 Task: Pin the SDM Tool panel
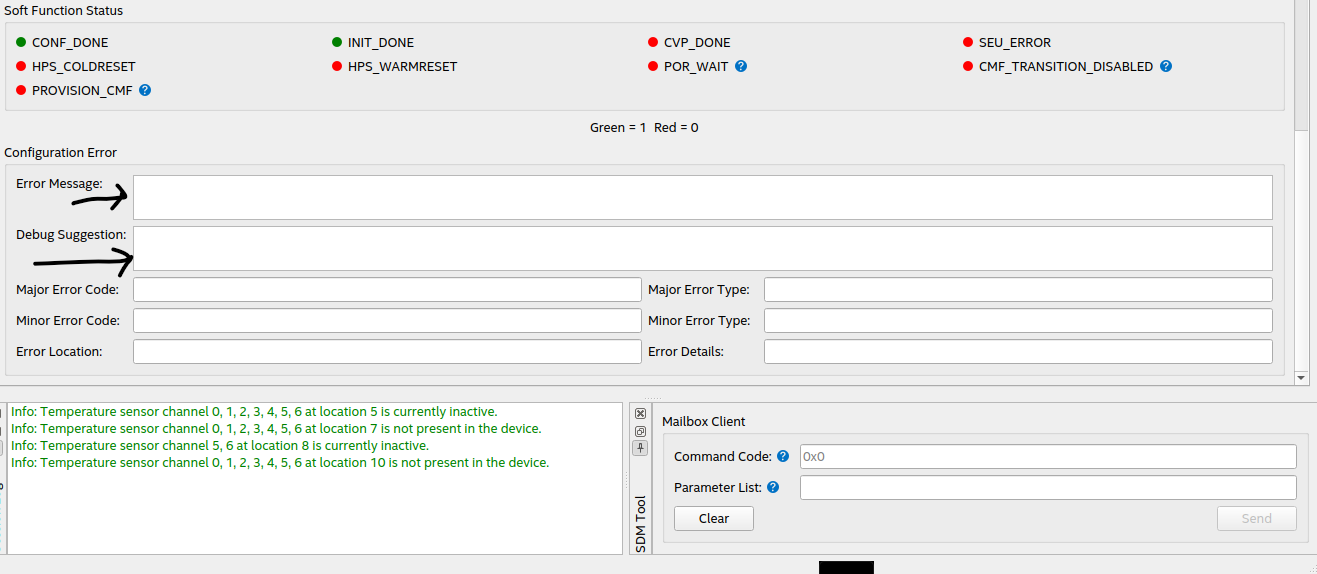coord(641,448)
